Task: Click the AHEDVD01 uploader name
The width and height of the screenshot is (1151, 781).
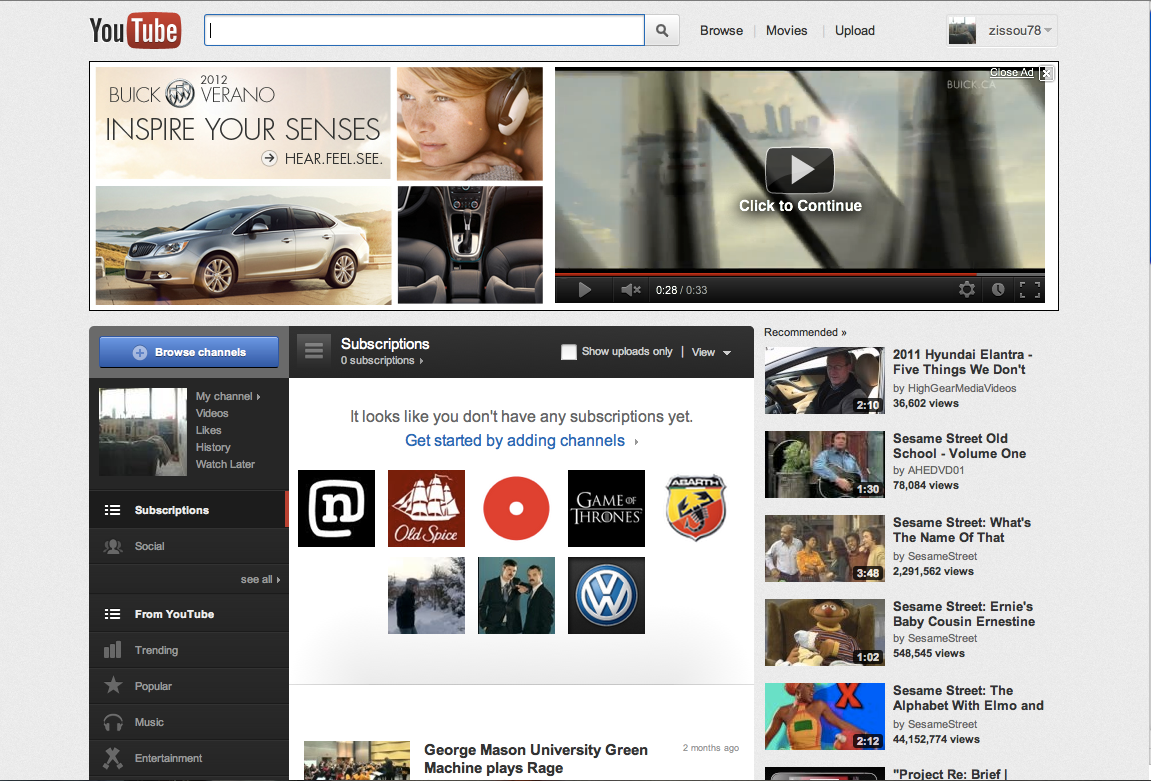Action: 936,471
